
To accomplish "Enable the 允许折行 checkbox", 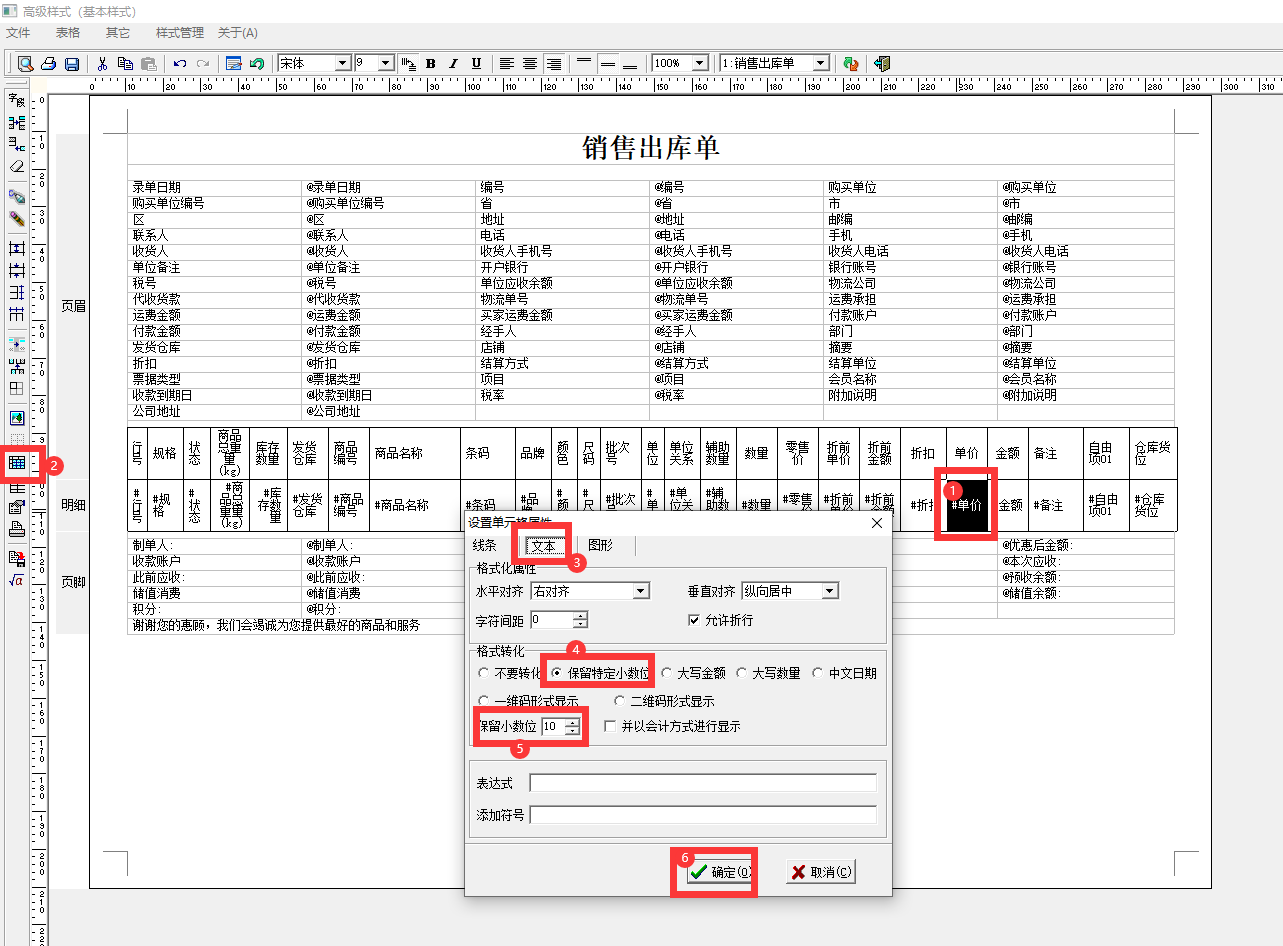I will 694,620.
